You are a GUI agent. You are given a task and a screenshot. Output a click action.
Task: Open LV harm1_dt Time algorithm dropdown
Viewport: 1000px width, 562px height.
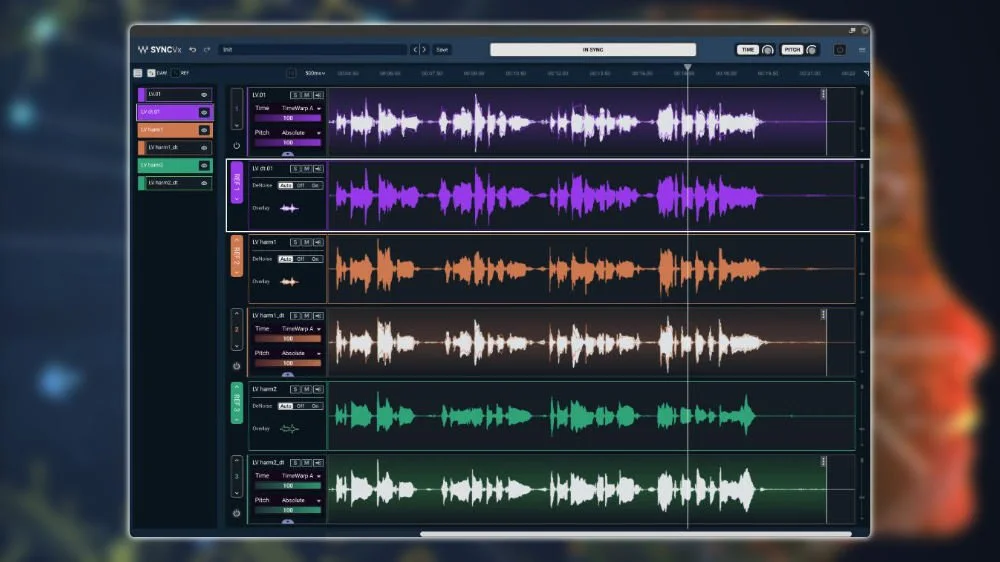click(x=300, y=329)
